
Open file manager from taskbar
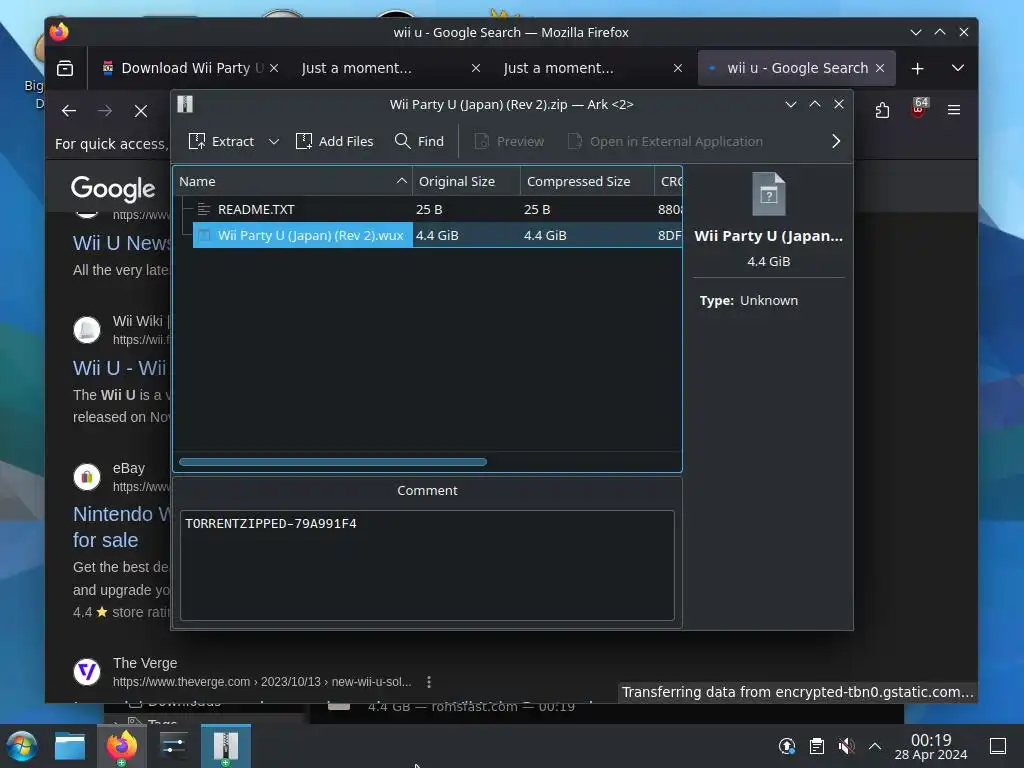(70, 746)
